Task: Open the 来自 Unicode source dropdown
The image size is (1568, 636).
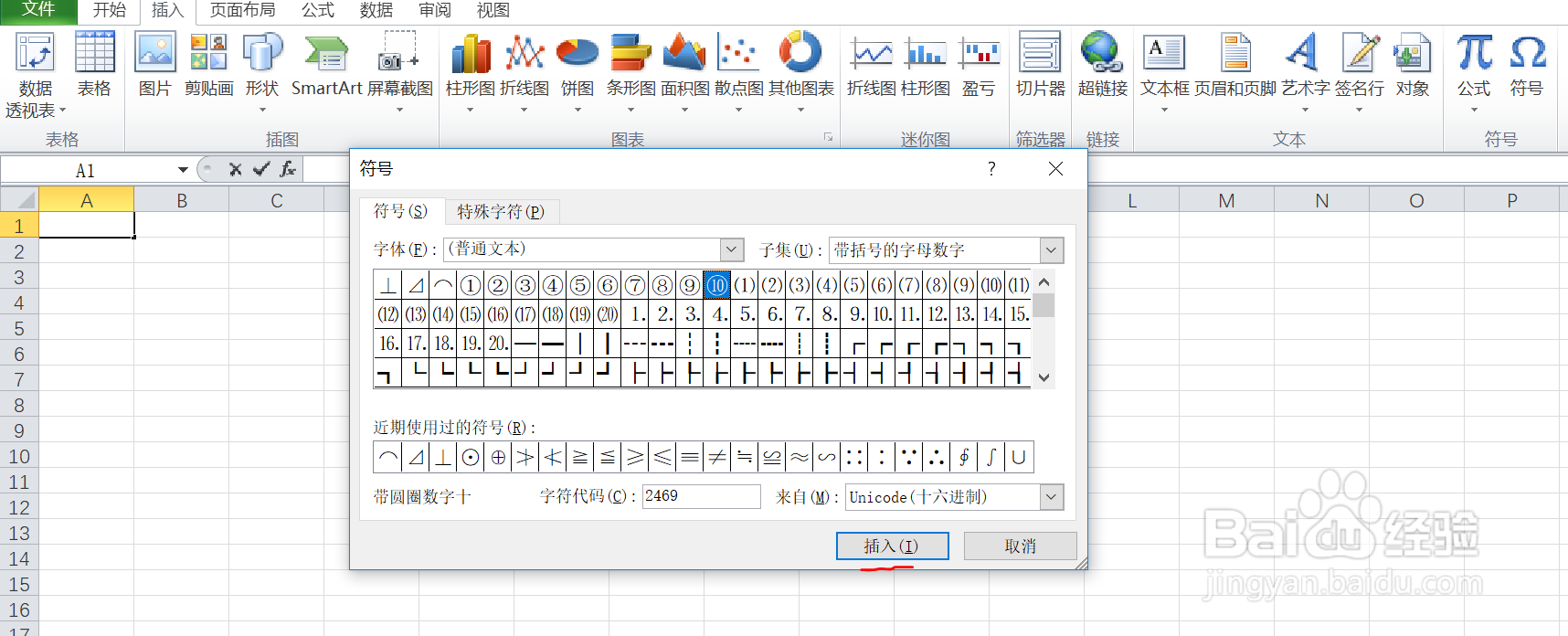Action: (x=1052, y=497)
